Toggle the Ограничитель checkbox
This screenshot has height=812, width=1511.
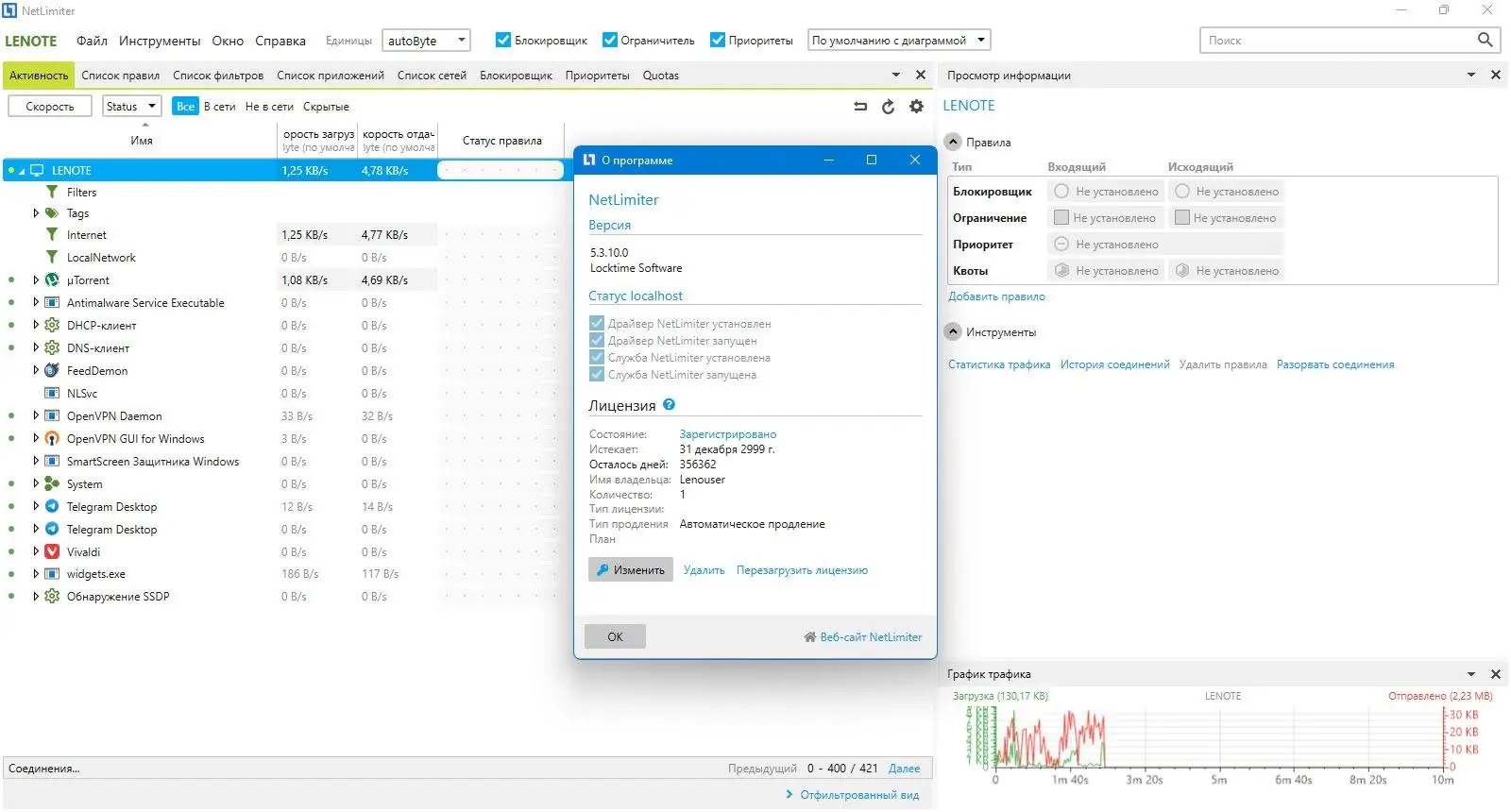click(610, 40)
